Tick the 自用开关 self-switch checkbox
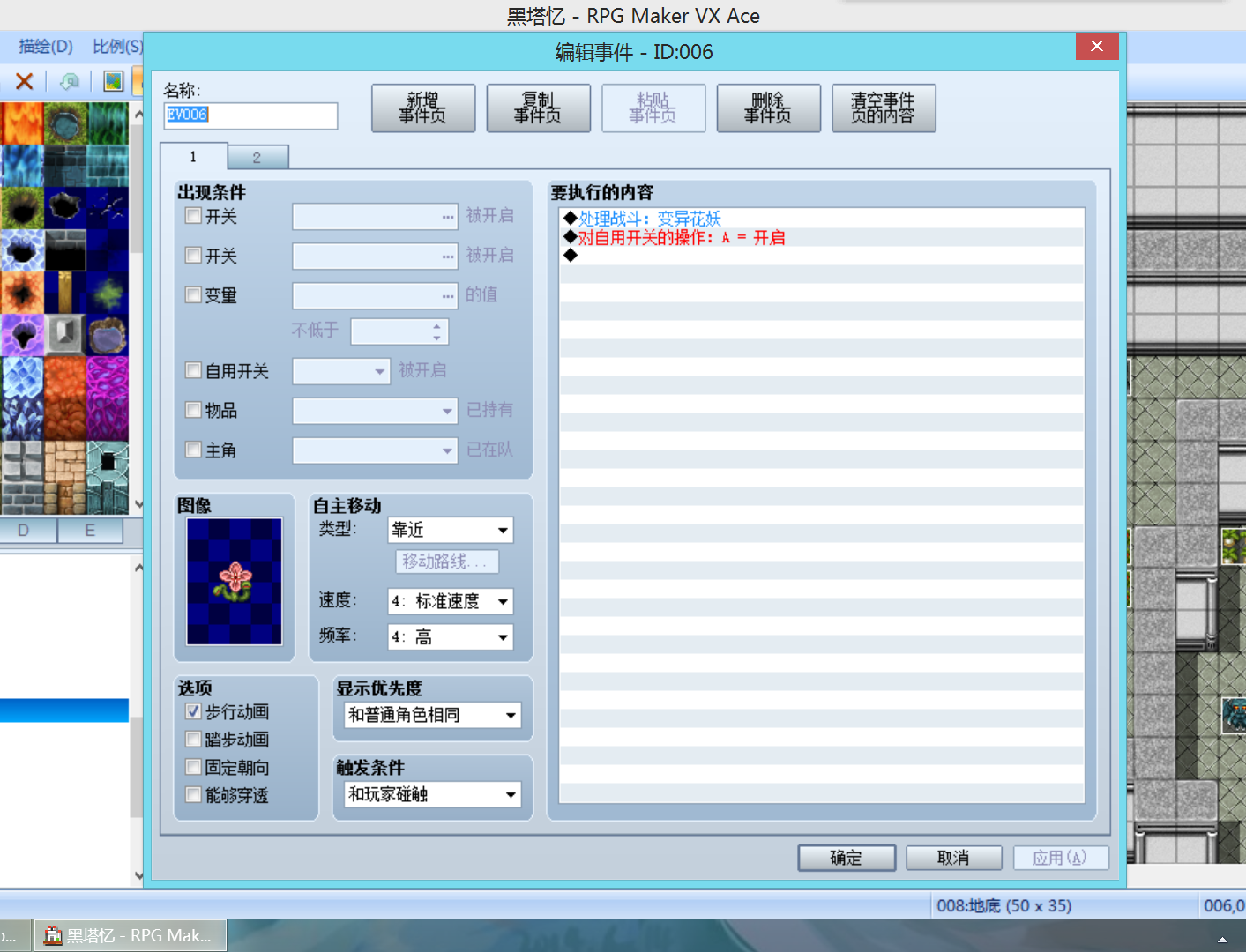 pyautogui.click(x=193, y=371)
